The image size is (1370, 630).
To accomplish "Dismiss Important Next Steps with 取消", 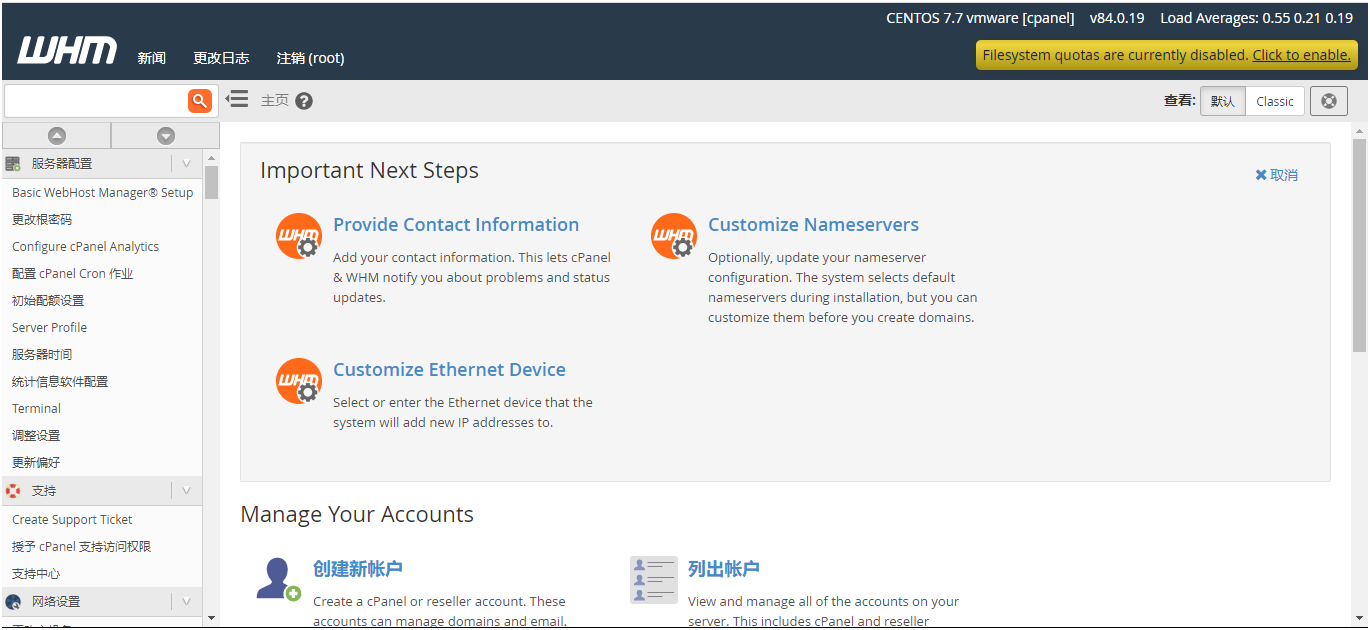I will tap(1277, 175).
